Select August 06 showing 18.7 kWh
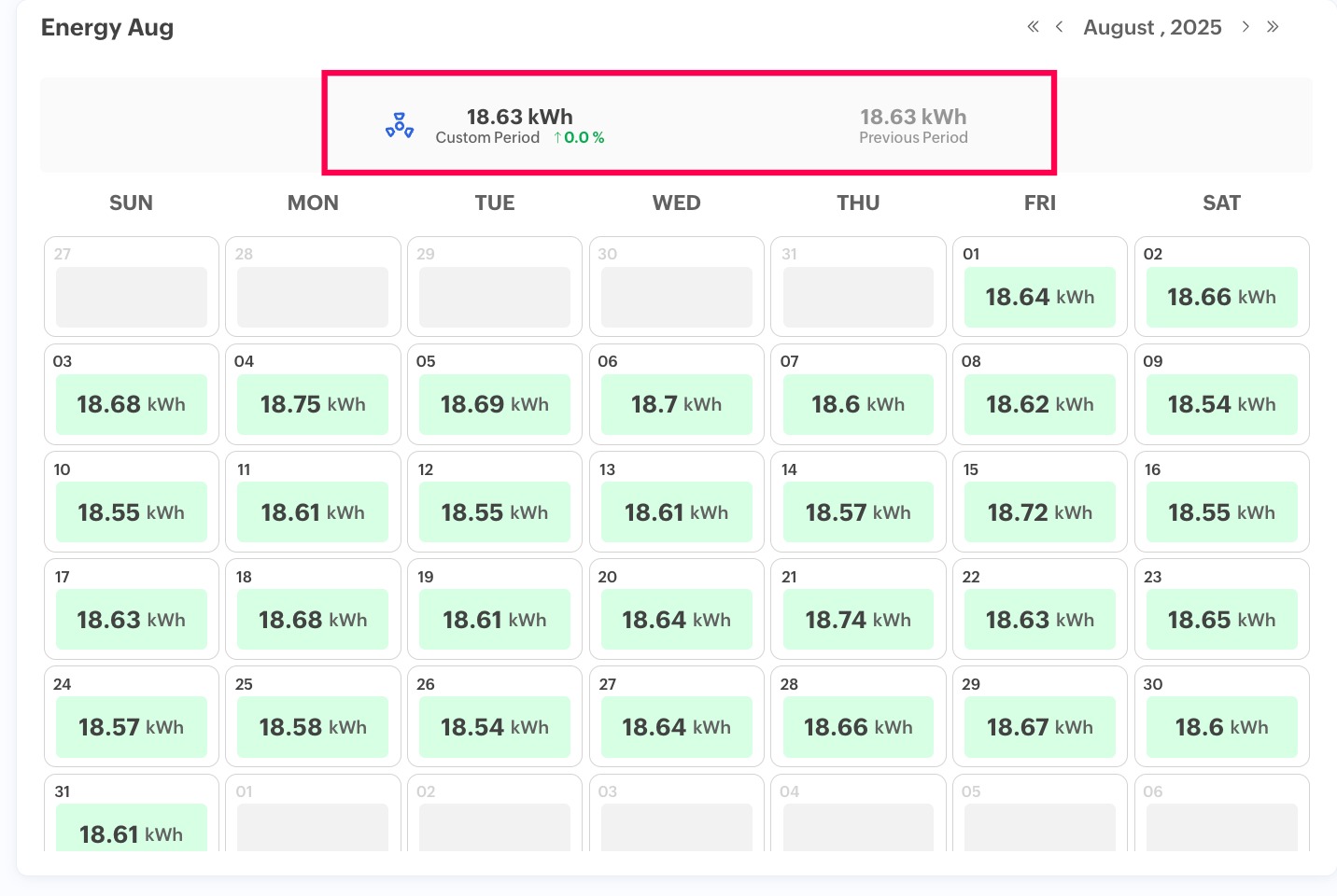This screenshot has height=896, width=1337. point(676,404)
